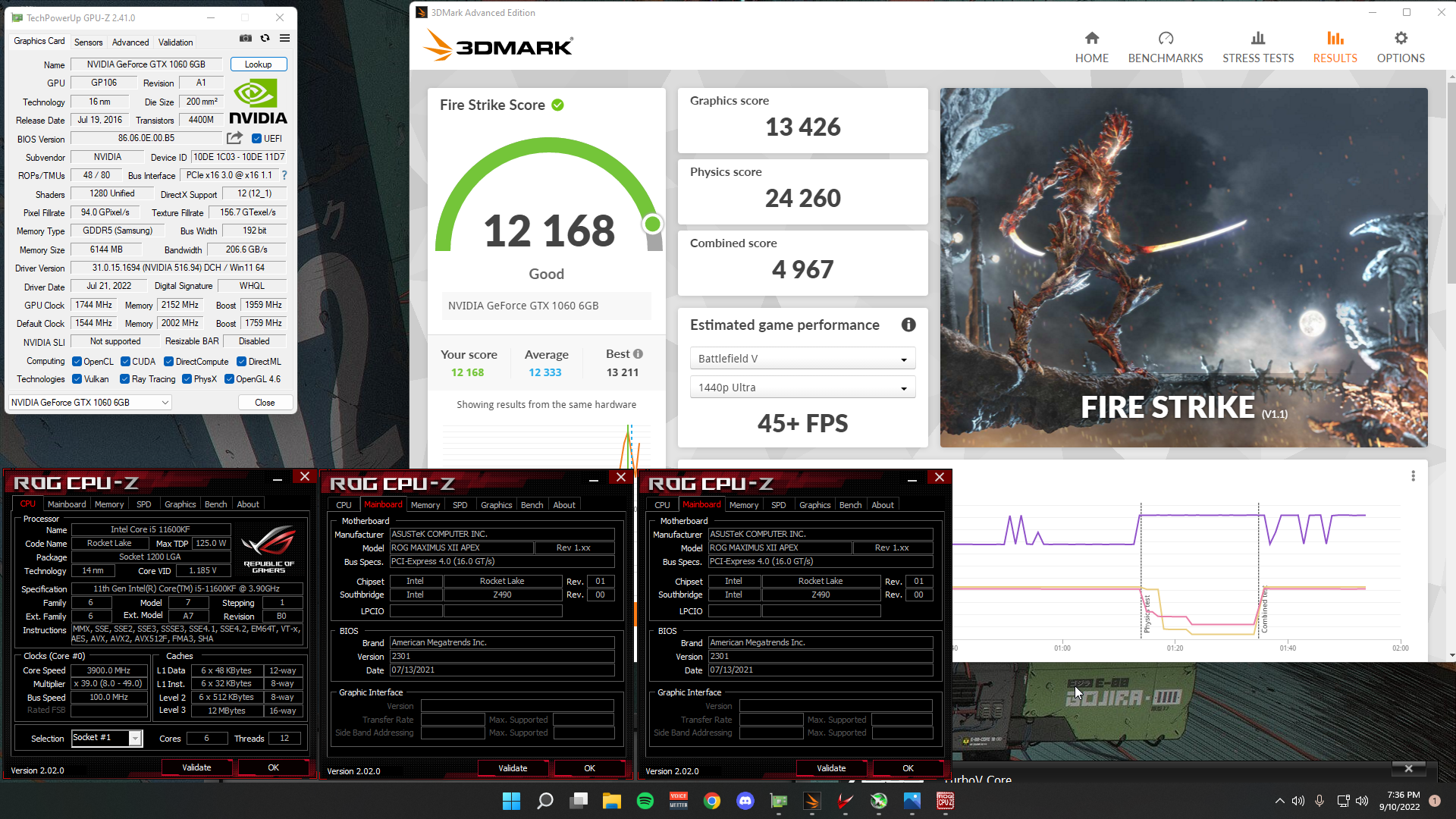Switch to GPU-Z Validation tab
The image size is (1456, 819).
click(175, 42)
